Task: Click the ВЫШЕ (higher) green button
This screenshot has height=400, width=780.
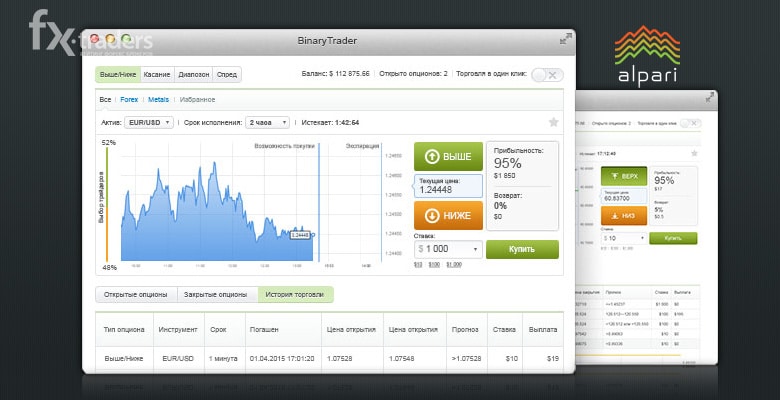Action: click(448, 156)
